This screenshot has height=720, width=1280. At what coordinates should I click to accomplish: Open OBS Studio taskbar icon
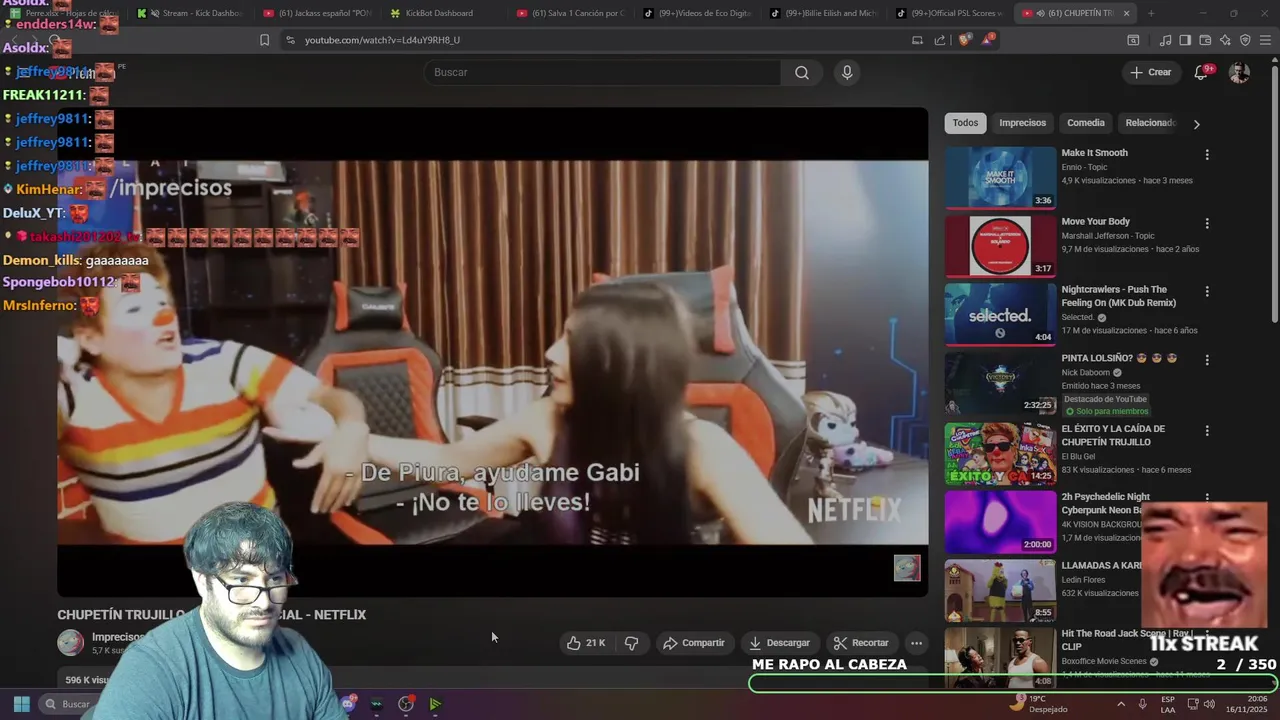coord(406,704)
